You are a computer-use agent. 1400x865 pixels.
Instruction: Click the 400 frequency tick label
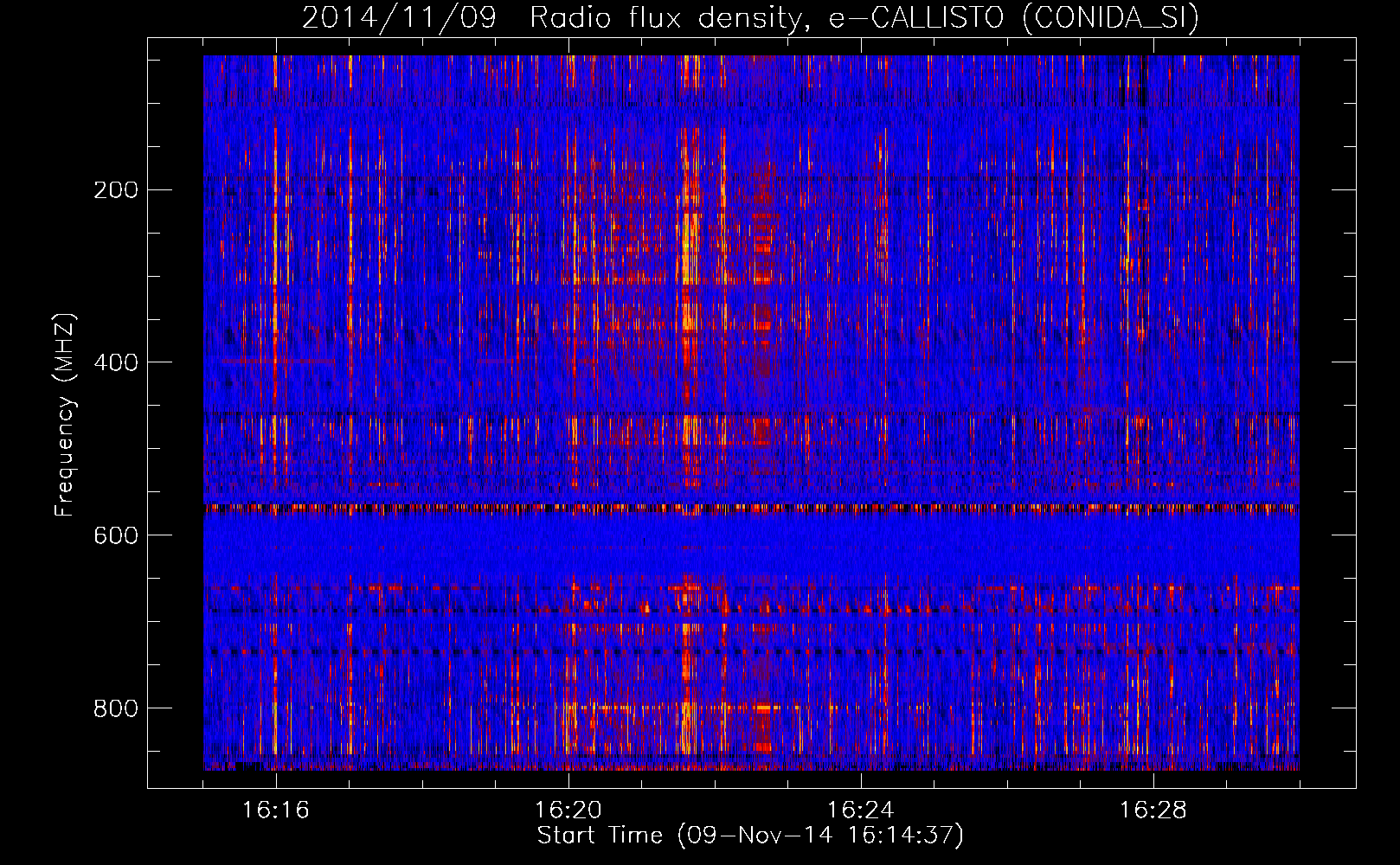coord(116,362)
